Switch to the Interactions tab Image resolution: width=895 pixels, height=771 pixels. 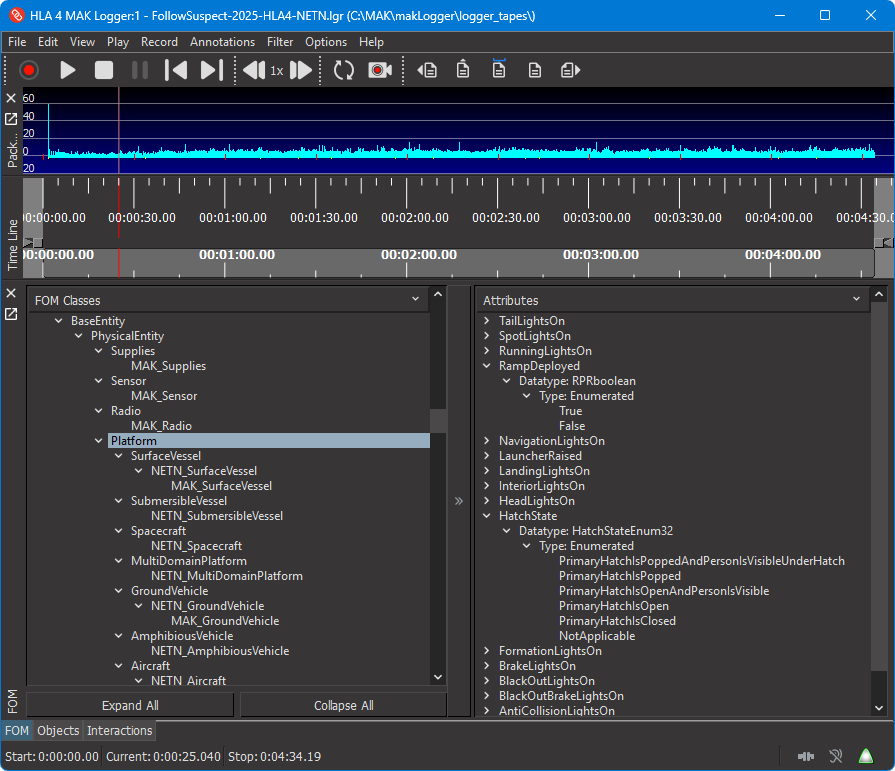pyautogui.click(x=119, y=731)
